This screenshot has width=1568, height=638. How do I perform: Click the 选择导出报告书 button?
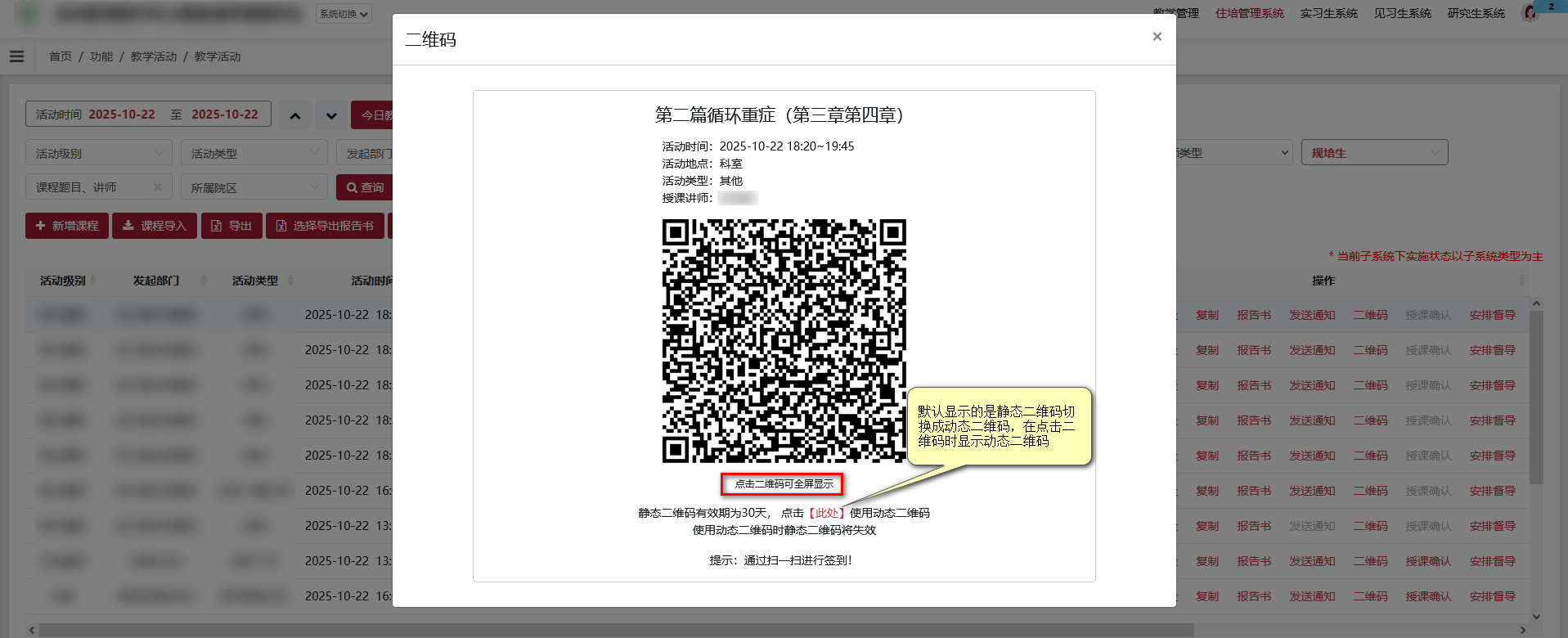(x=325, y=226)
